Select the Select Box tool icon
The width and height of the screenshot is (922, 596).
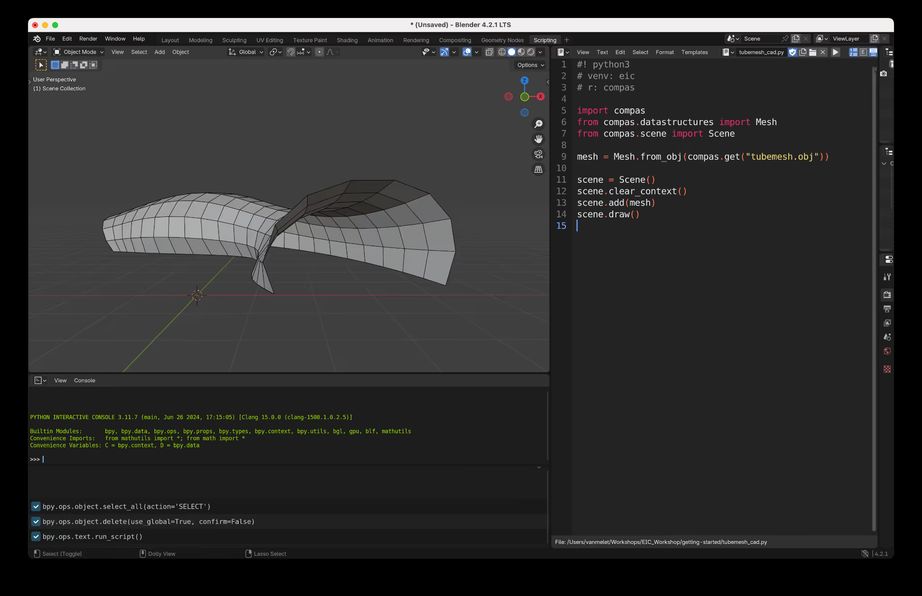click(x=41, y=65)
